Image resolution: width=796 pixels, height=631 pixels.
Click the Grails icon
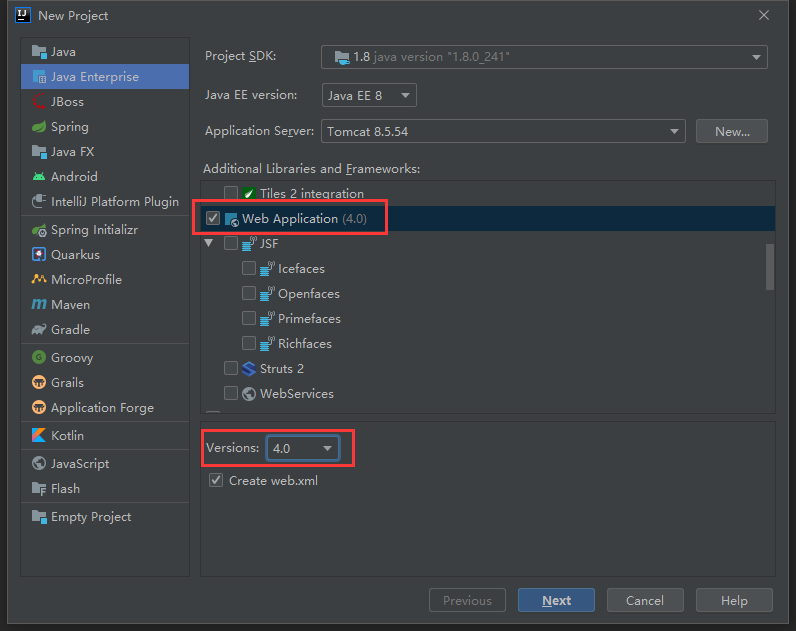[39, 382]
